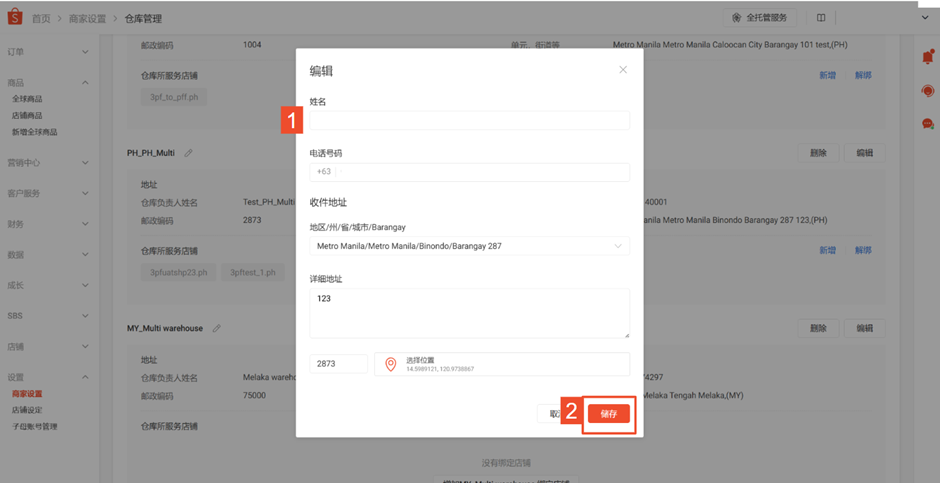Click 新增 link in PH_PH_Multi section
This screenshot has width=940, height=483.
pyautogui.click(x=828, y=250)
